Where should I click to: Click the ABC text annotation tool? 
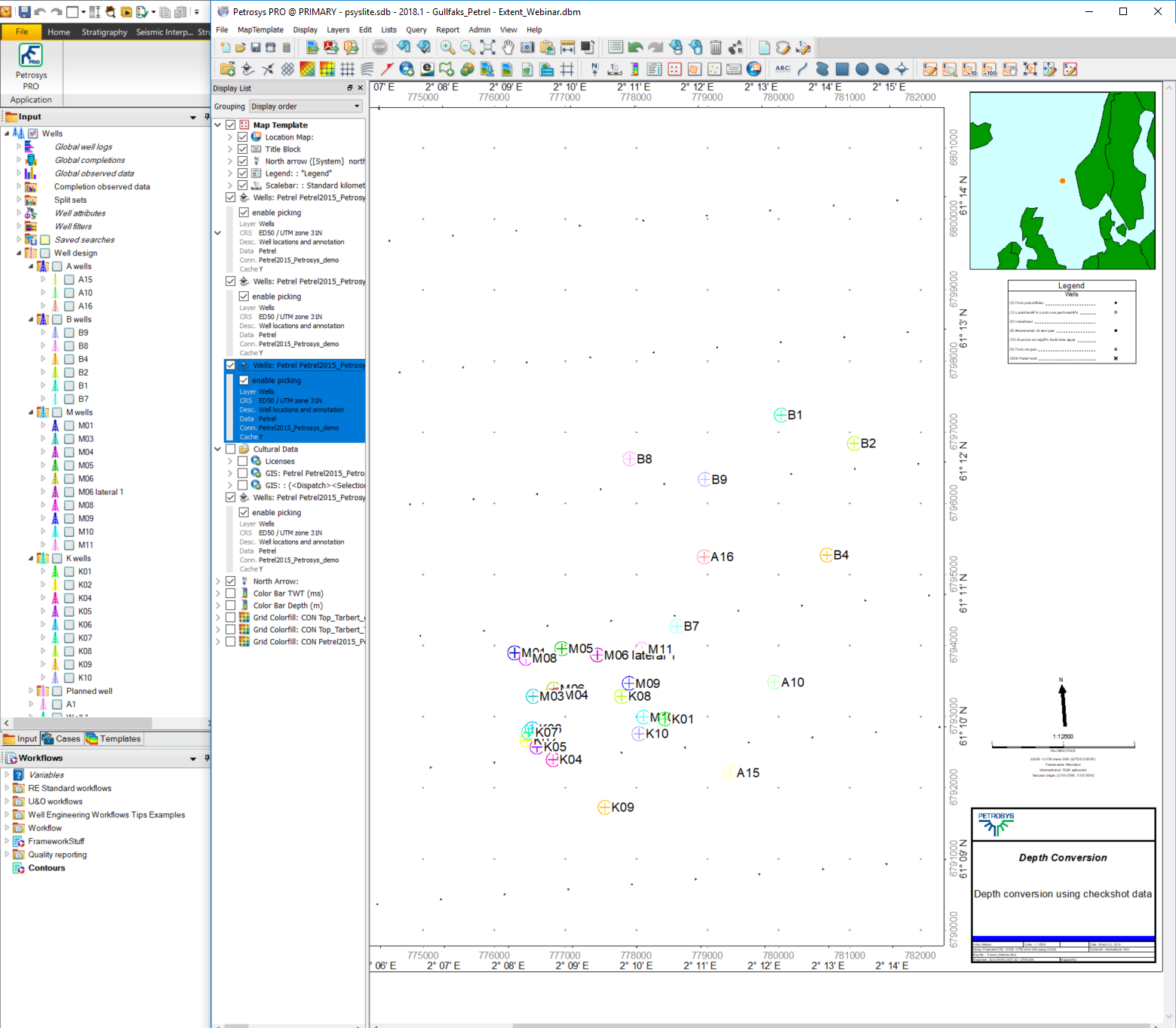pos(782,69)
